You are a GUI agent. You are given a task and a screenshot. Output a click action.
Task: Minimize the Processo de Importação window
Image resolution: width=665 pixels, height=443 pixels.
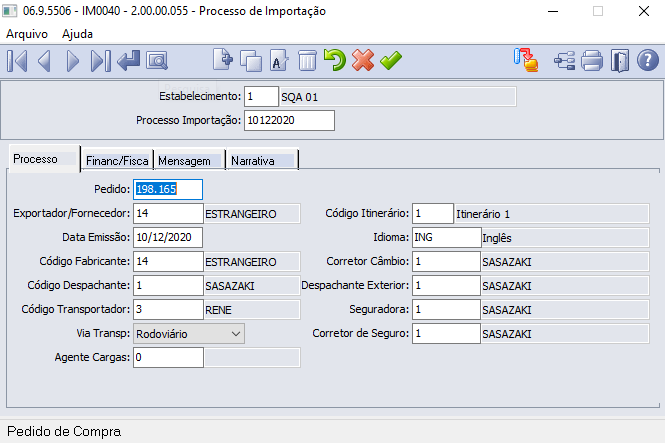pos(553,11)
